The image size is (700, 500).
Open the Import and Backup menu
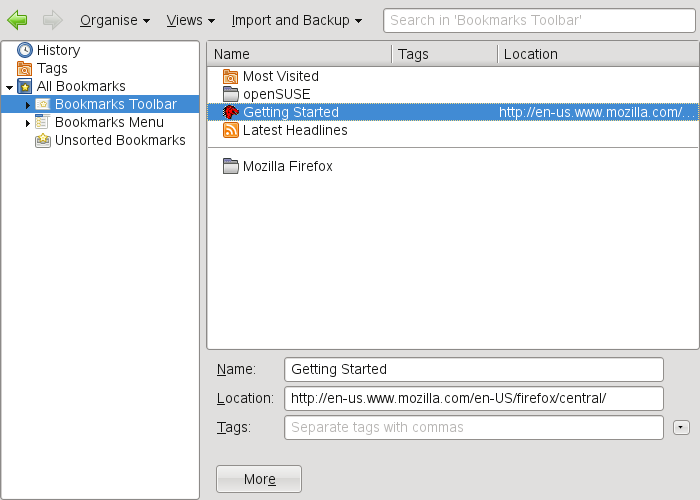296,20
